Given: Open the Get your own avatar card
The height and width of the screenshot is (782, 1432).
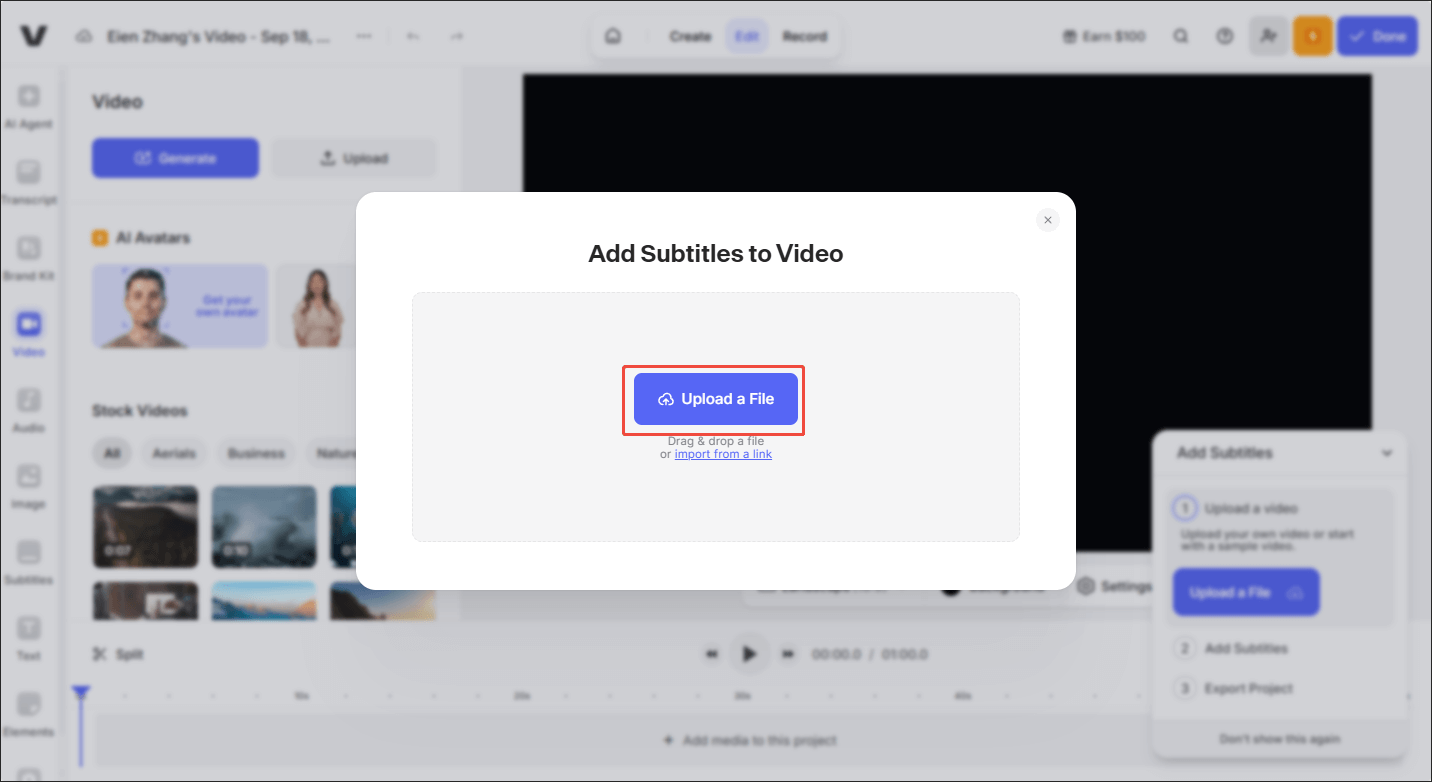Looking at the screenshot, I should (x=180, y=306).
